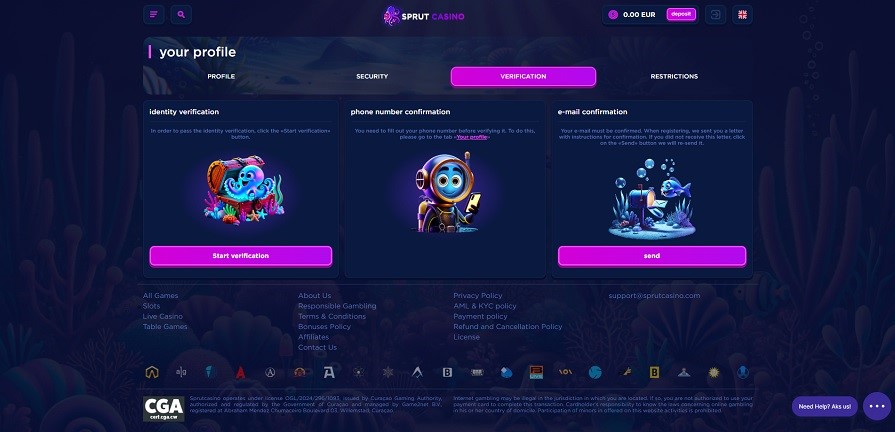Click the support@sprutcasino.com email link
The image size is (895, 432).
654,296
